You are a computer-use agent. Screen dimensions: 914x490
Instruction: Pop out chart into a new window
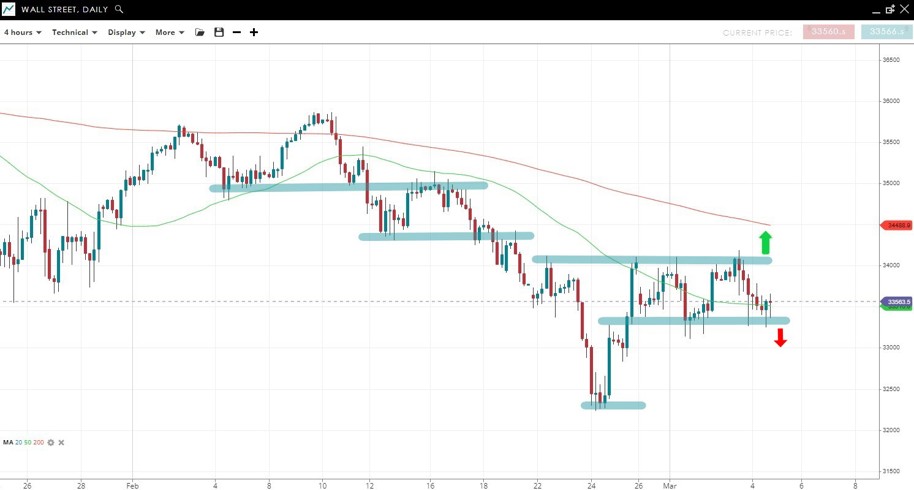[878, 9]
